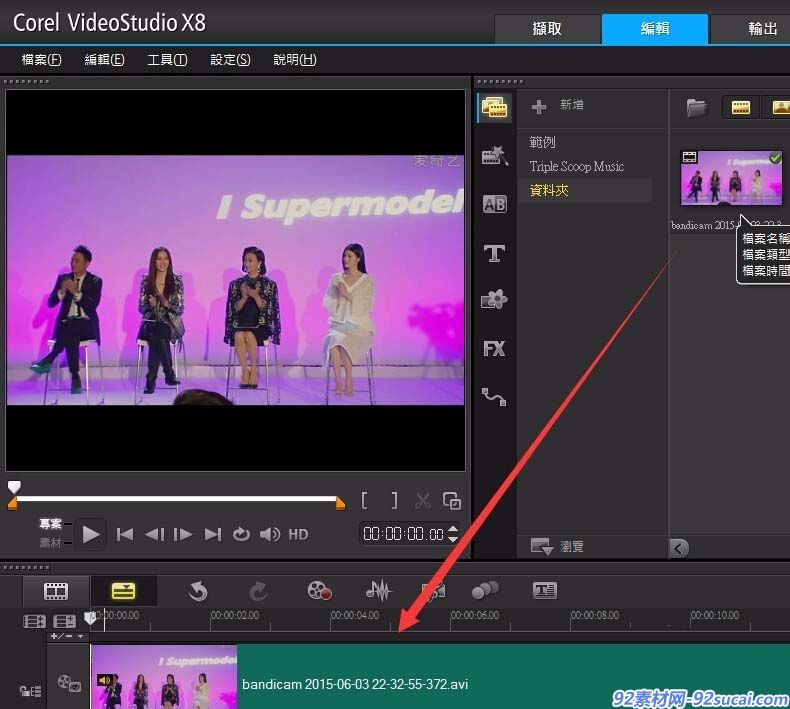Select the bandicam clip on timeline
The width and height of the screenshot is (790, 709).
coord(440,677)
